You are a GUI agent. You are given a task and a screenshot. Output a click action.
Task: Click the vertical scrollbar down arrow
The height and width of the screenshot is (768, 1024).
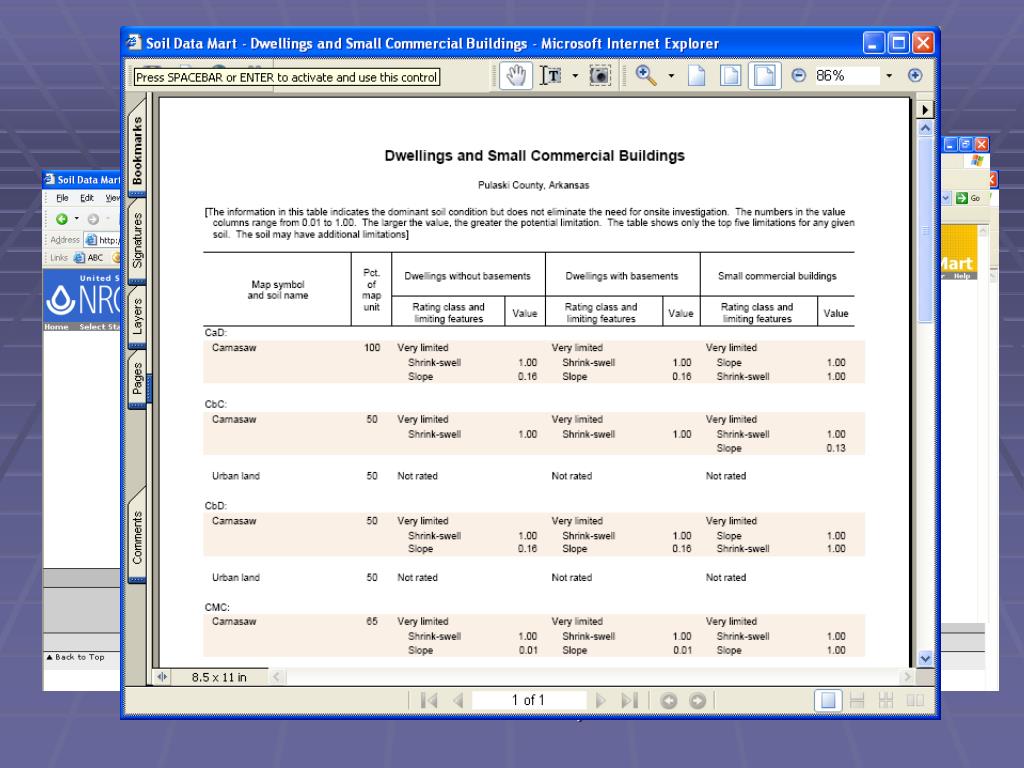925,658
